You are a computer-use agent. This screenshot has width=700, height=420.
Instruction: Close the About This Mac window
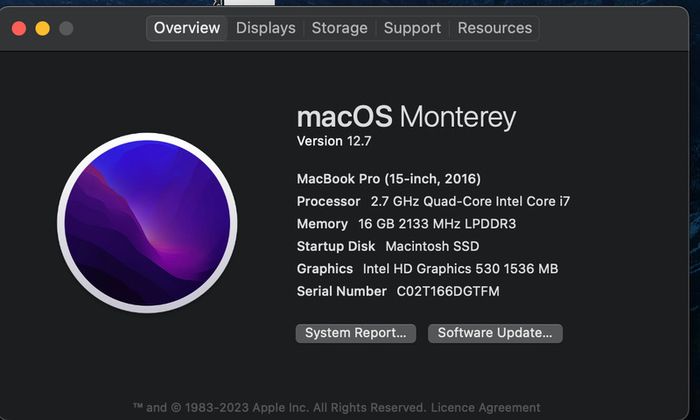[x=19, y=29]
